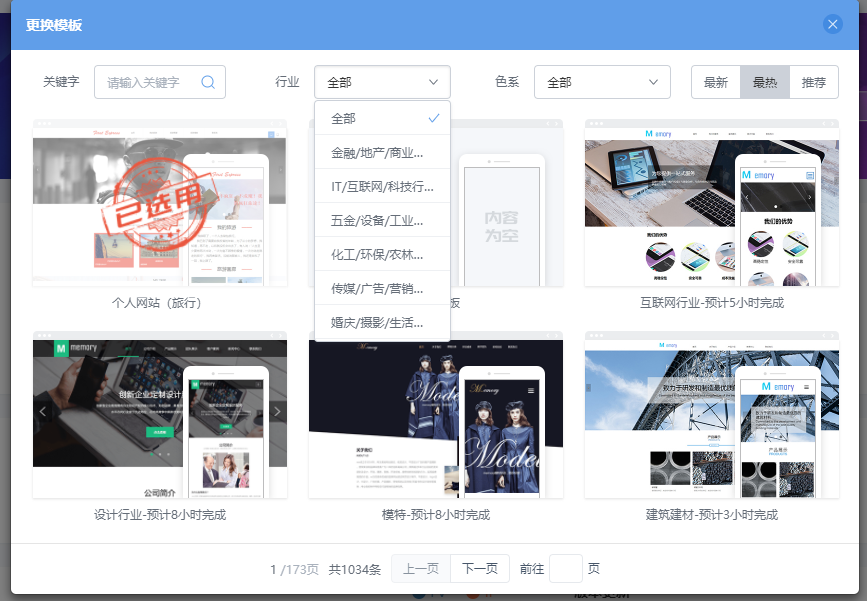Go to previous page with 上一页
The width and height of the screenshot is (867, 601).
point(421,568)
